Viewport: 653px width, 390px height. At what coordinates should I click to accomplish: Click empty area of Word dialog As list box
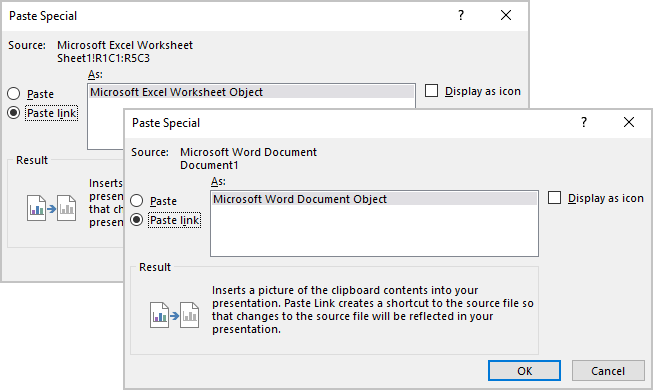374,231
